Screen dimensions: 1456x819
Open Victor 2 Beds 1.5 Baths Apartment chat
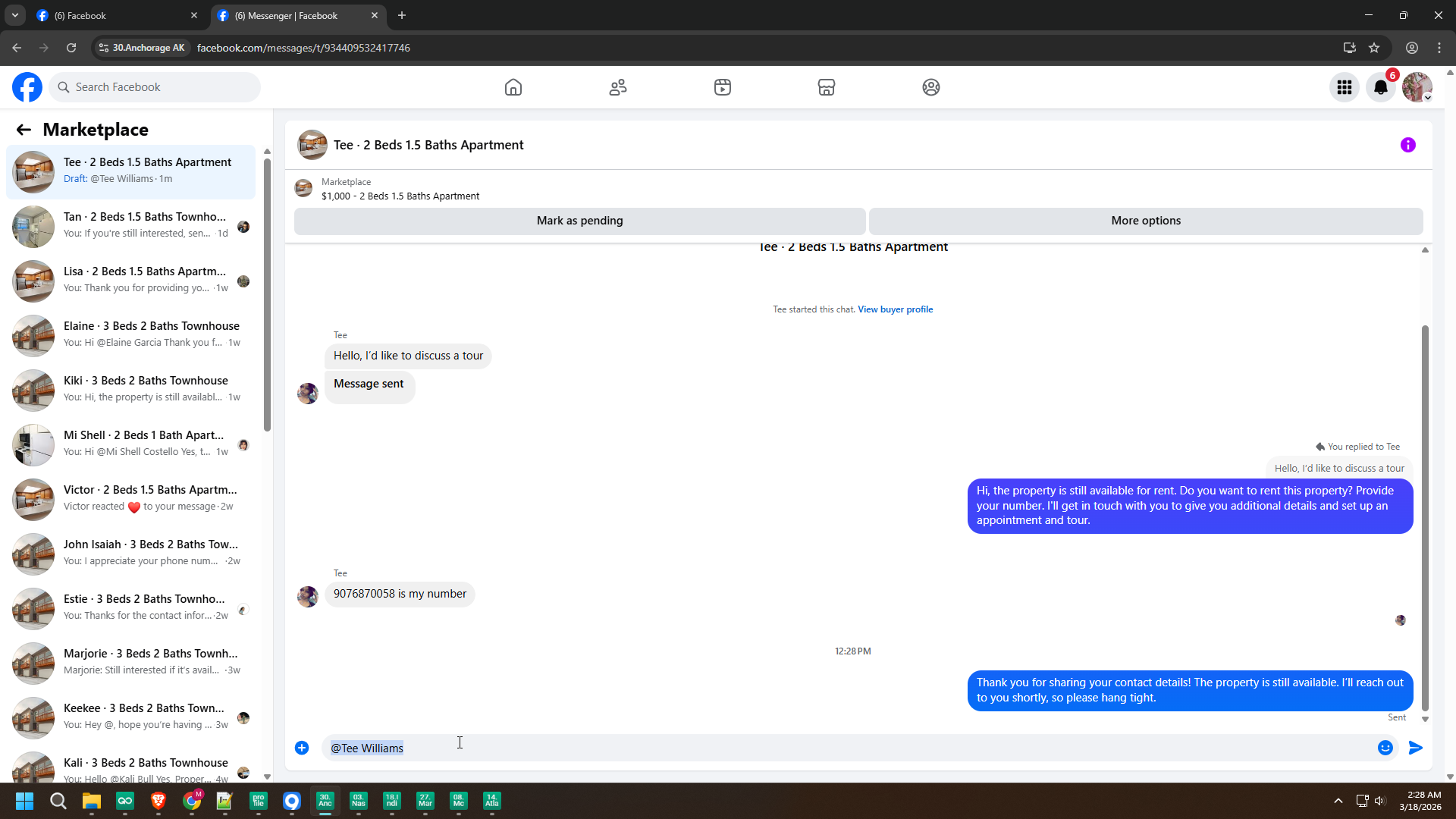pyautogui.click(x=131, y=499)
